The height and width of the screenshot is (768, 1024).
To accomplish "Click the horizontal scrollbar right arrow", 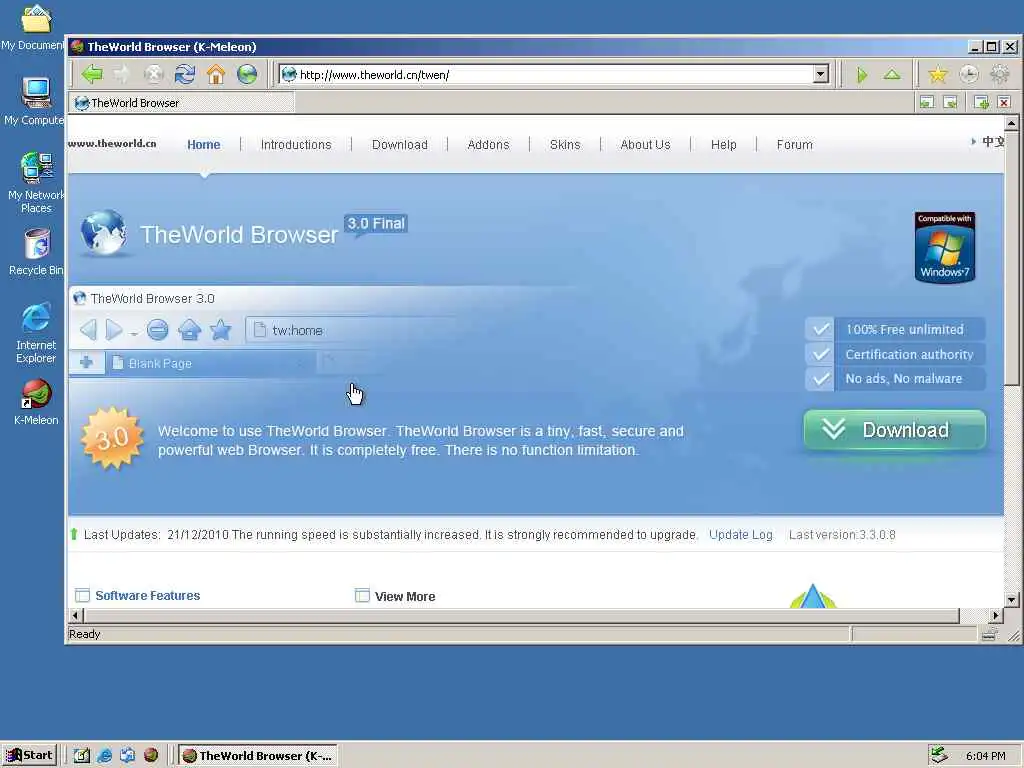I will (996, 615).
